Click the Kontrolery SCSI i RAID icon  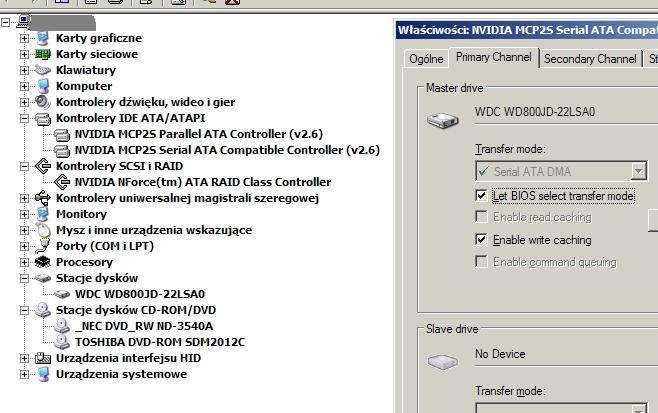[43, 166]
